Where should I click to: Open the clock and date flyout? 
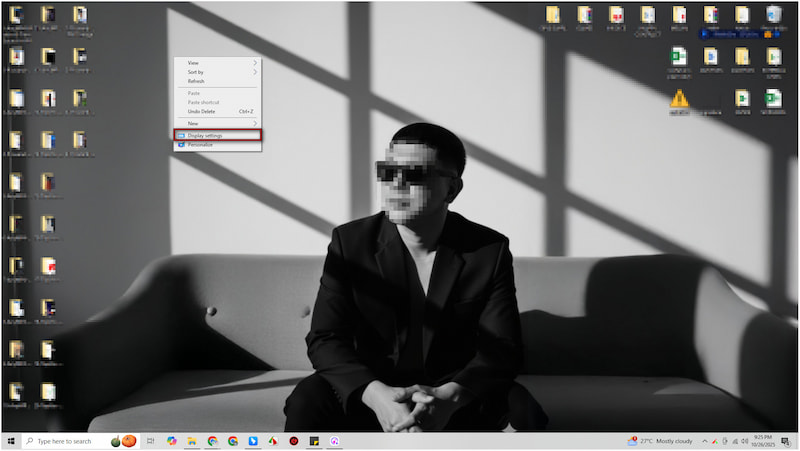pyautogui.click(x=765, y=441)
